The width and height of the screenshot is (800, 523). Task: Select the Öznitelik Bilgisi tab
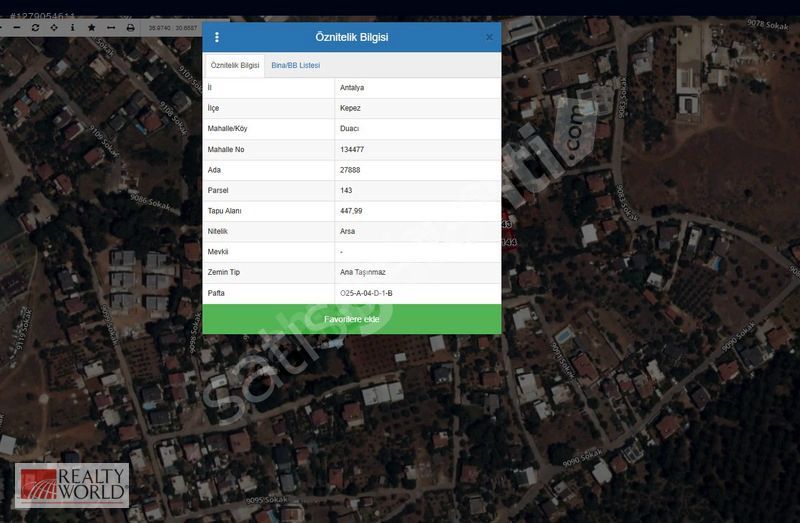[x=235, y=65]
